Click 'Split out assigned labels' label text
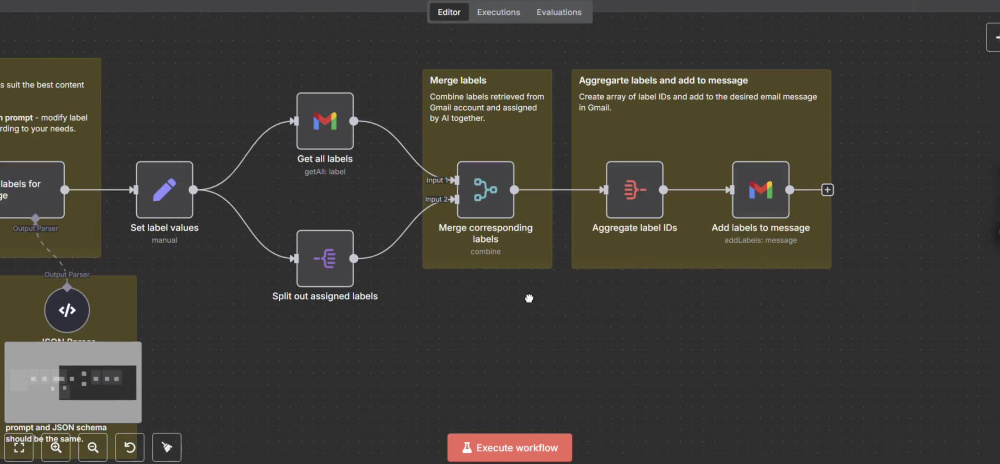 point(325,296)
